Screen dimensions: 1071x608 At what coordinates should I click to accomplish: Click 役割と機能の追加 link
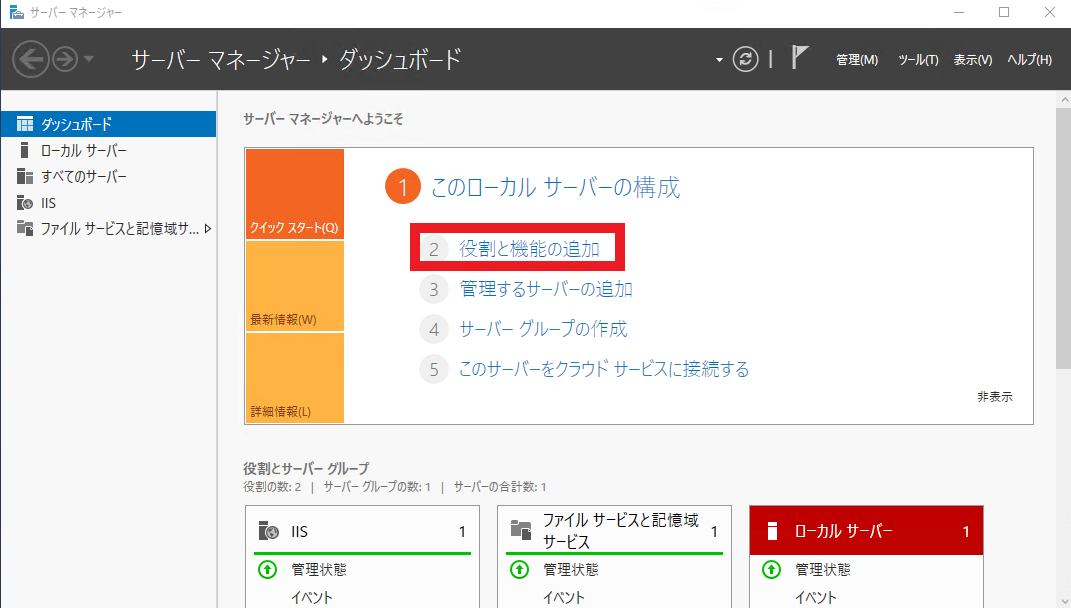[529, 249]
